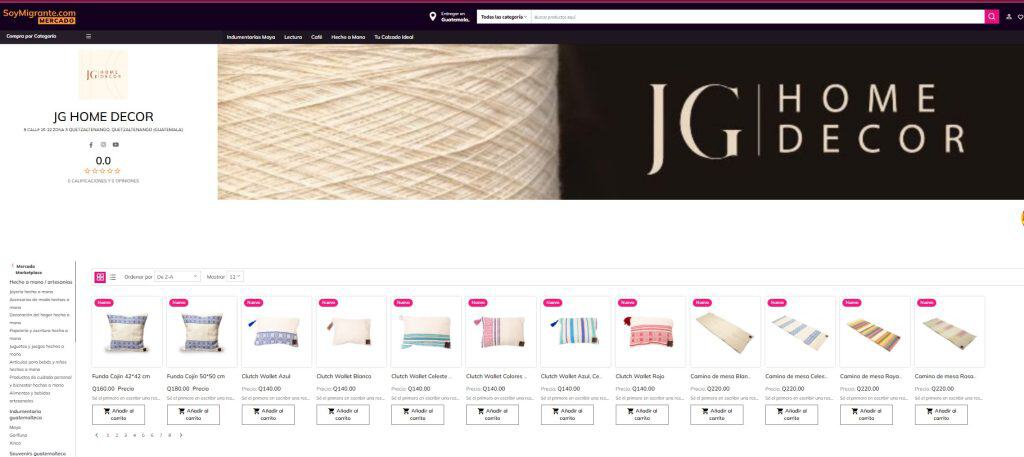Open Indumentaria guatemalteca category
Viewport: 1024px width, 457px height.
tap(25, 415)
